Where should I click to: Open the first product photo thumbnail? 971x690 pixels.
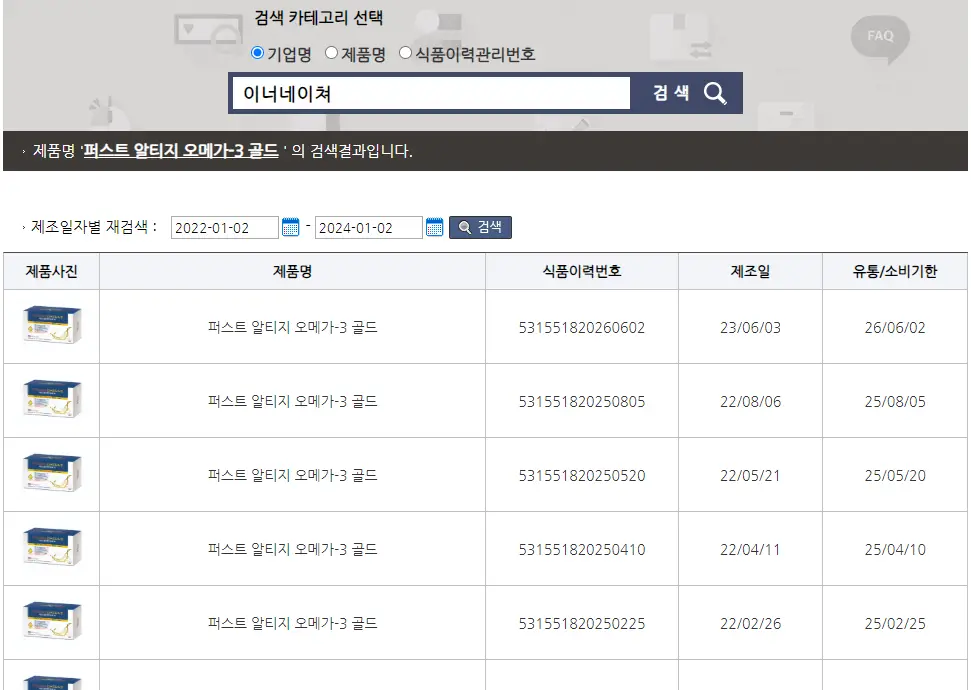click(x=52, y=325)
